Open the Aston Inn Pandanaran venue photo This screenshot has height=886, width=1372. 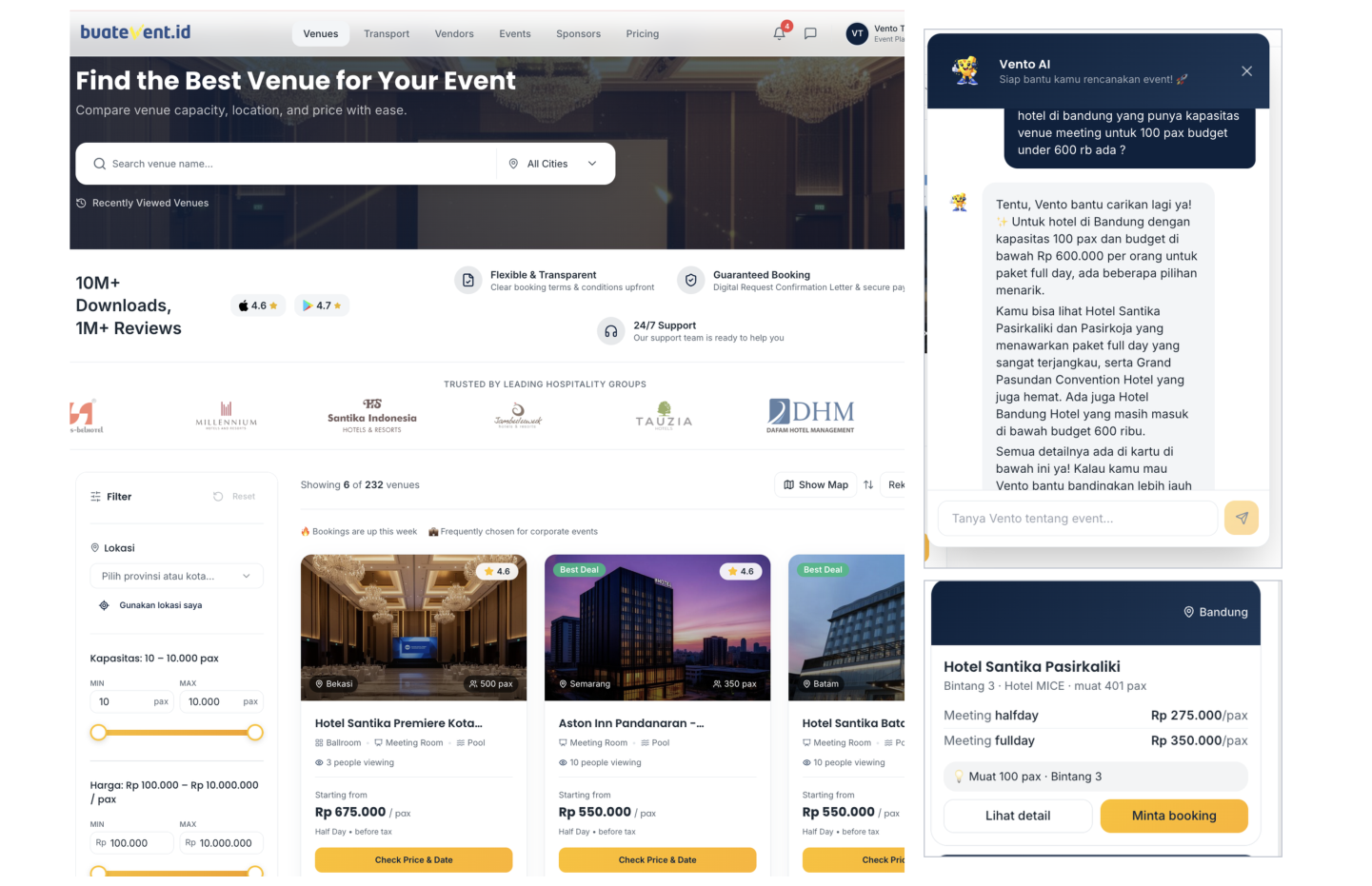pyautogui.click(x=658, y=627)
